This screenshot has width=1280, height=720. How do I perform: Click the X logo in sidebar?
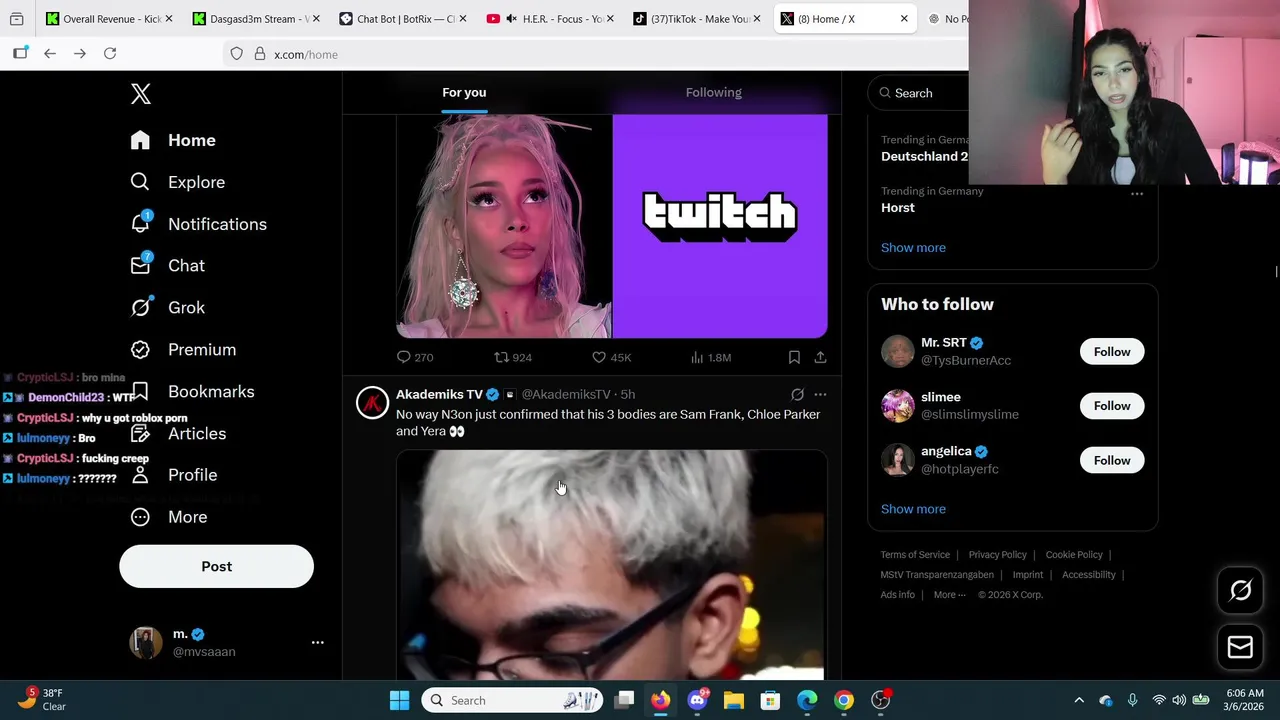pyautogui.click(x=141, y=94)
